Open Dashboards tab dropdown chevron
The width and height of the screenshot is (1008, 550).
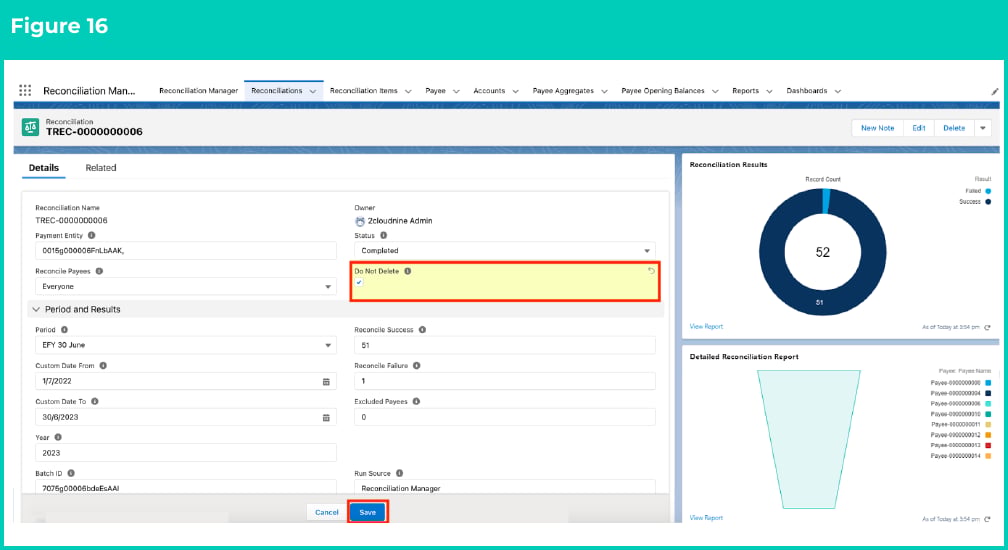point(838,91)
